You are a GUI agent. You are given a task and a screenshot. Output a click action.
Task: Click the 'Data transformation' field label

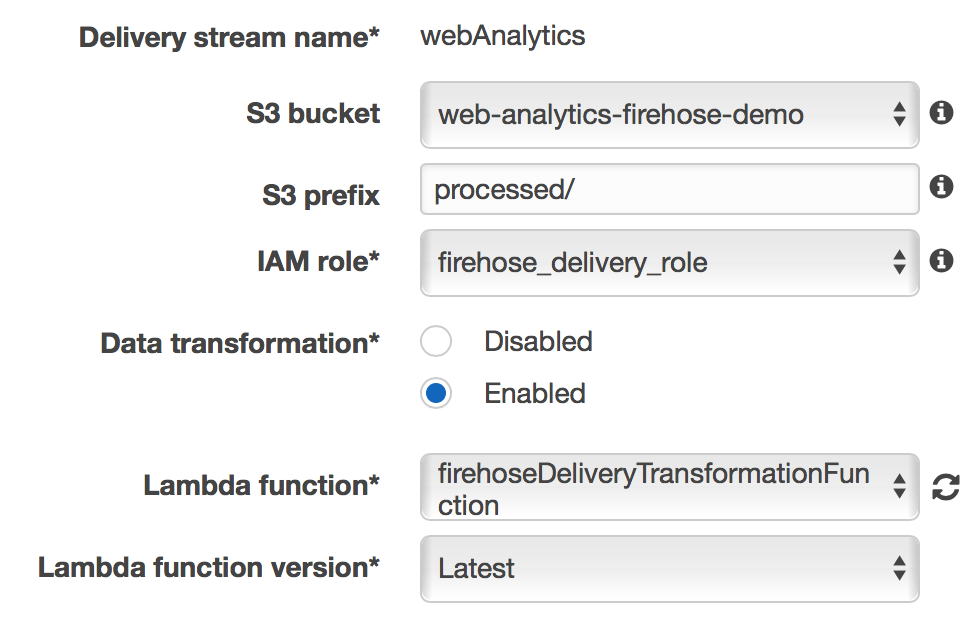240,343
